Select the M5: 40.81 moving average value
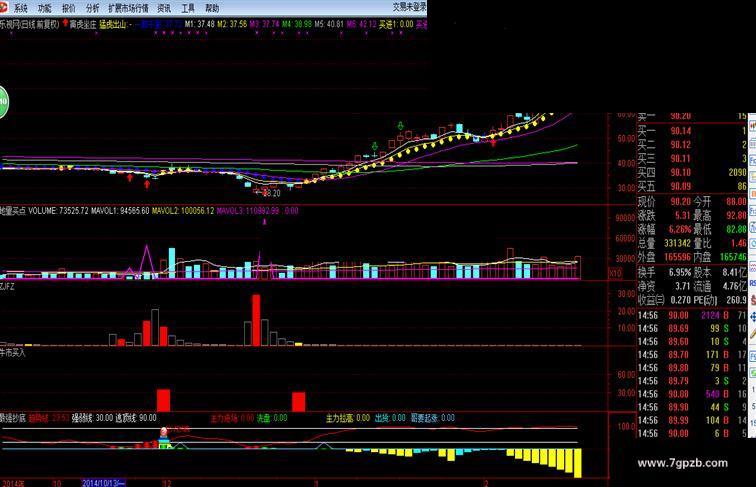 [329, 24]
